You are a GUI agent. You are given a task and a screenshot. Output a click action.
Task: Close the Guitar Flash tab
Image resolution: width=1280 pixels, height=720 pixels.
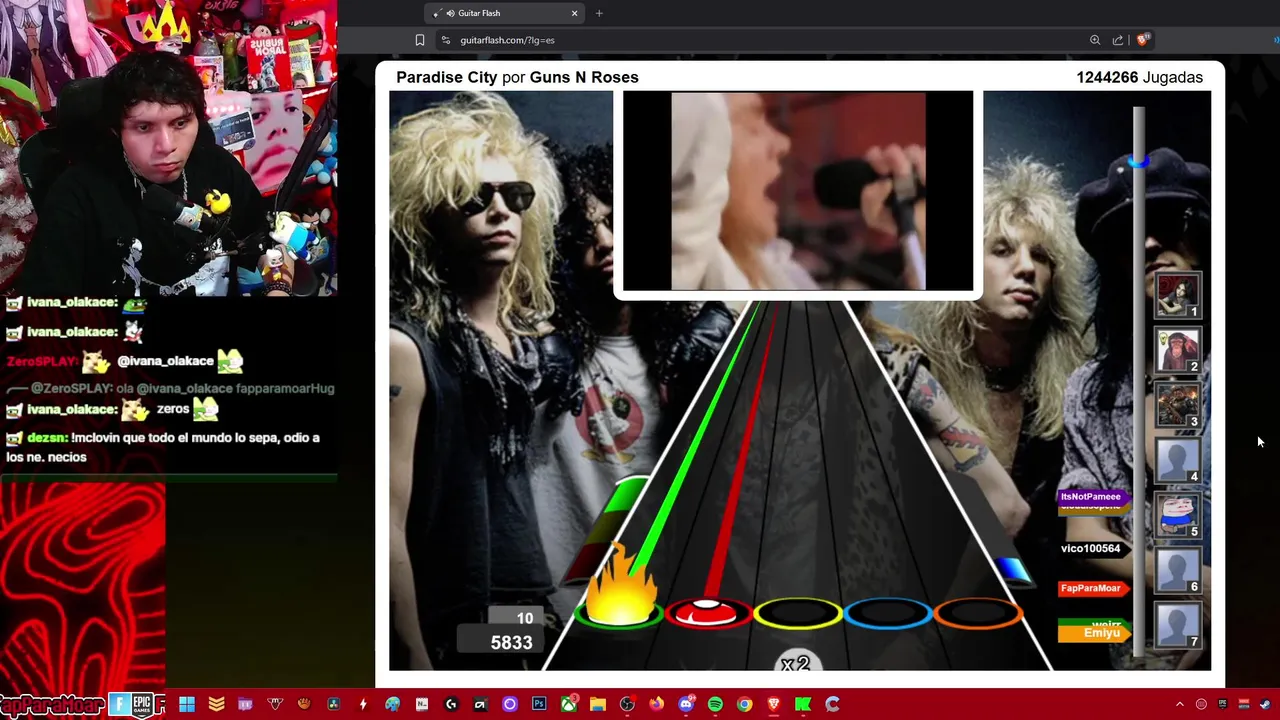pyautogui.click(x=574, y=13)
